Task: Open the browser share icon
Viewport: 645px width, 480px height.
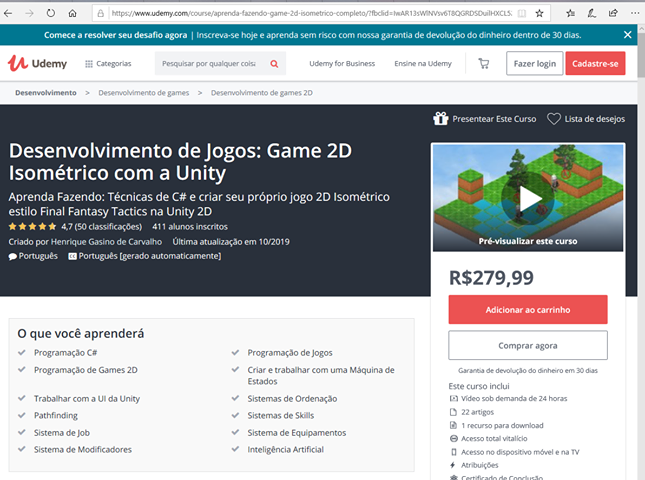Action: point(613,13)
